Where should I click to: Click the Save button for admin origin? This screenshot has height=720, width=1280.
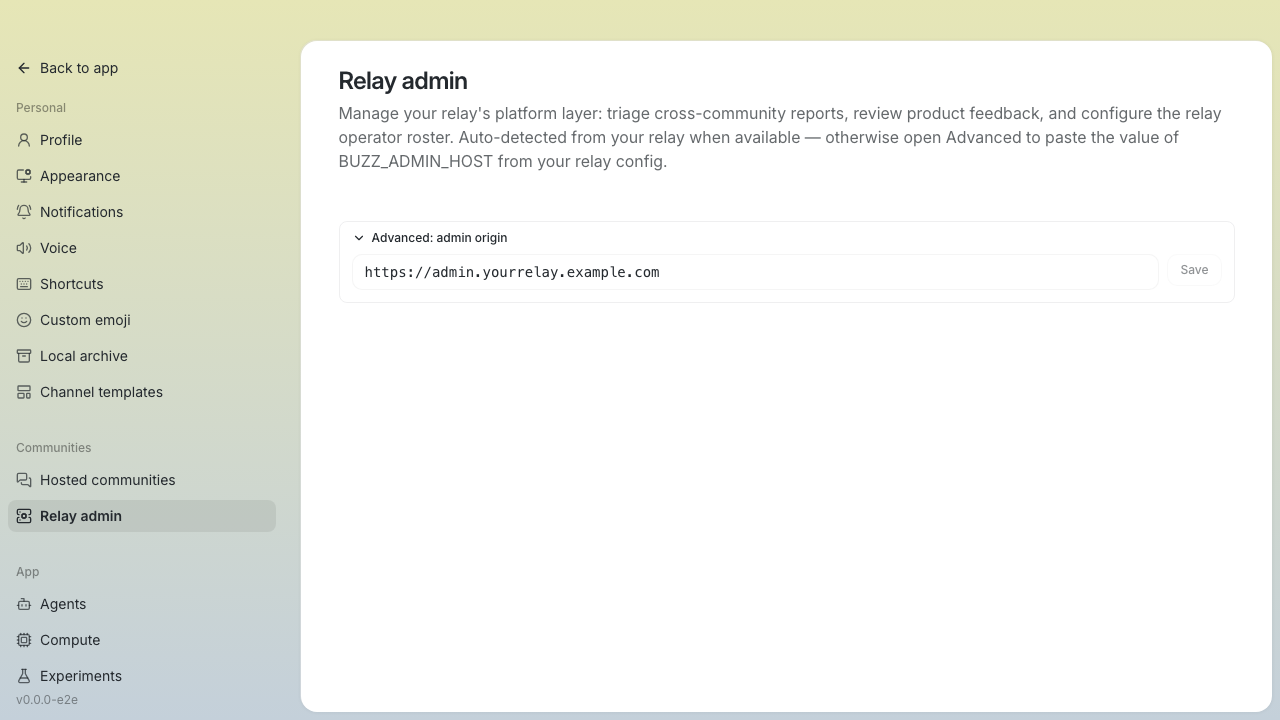pyautogui.click(x=1194, y=270)
